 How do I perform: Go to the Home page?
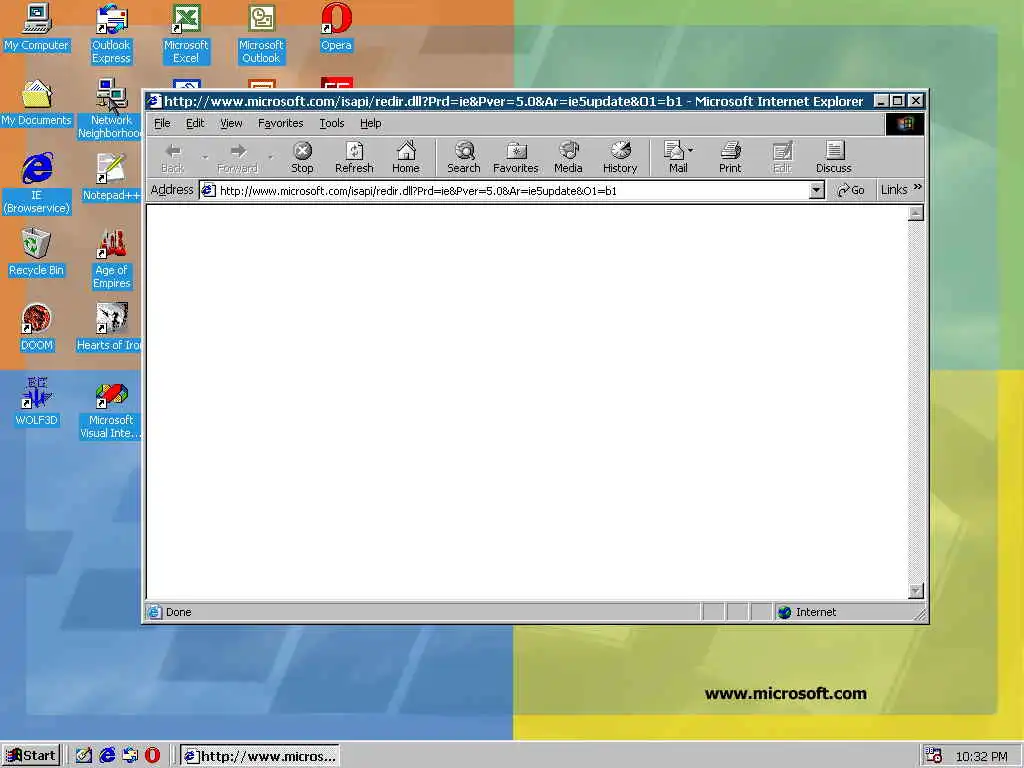(406, 157)
